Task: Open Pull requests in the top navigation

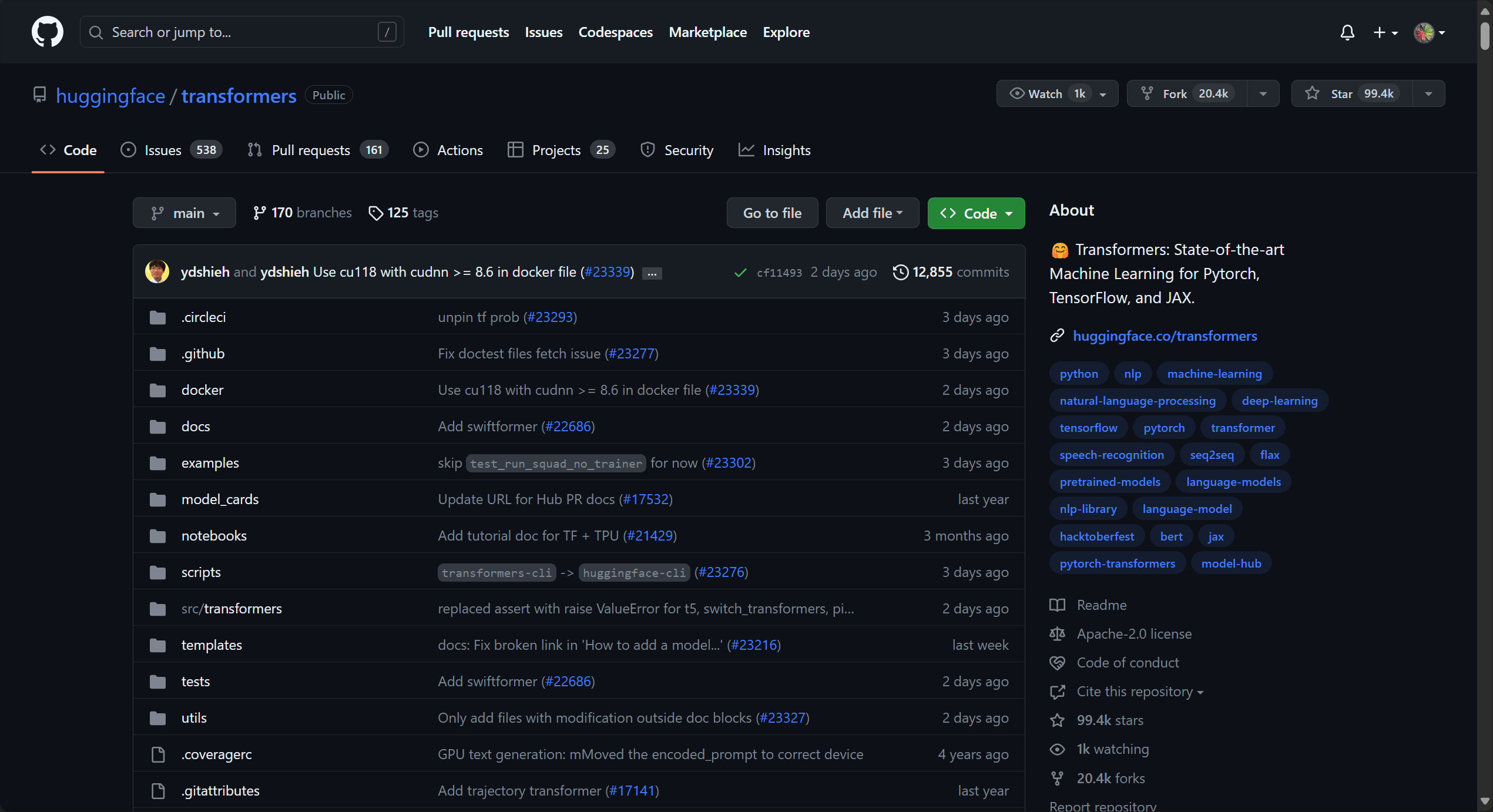Action: pos(468,32)
